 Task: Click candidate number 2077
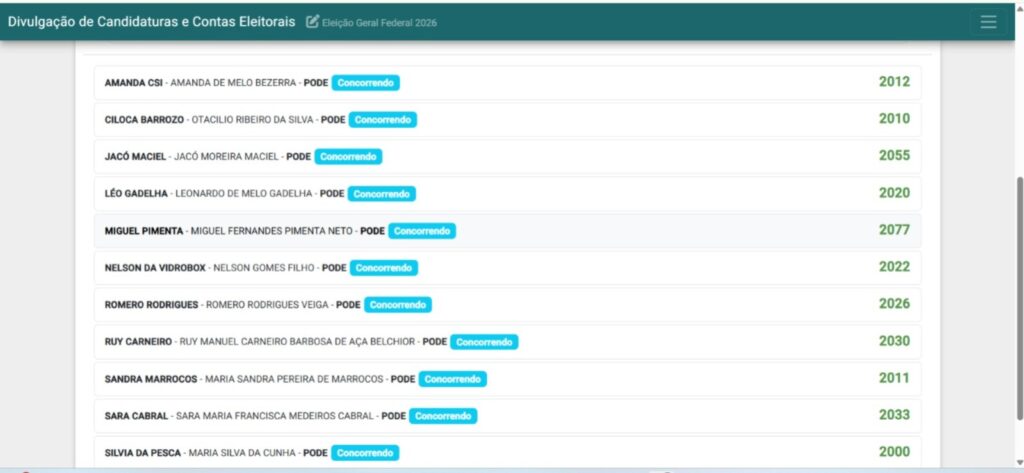tap(894, 230)
